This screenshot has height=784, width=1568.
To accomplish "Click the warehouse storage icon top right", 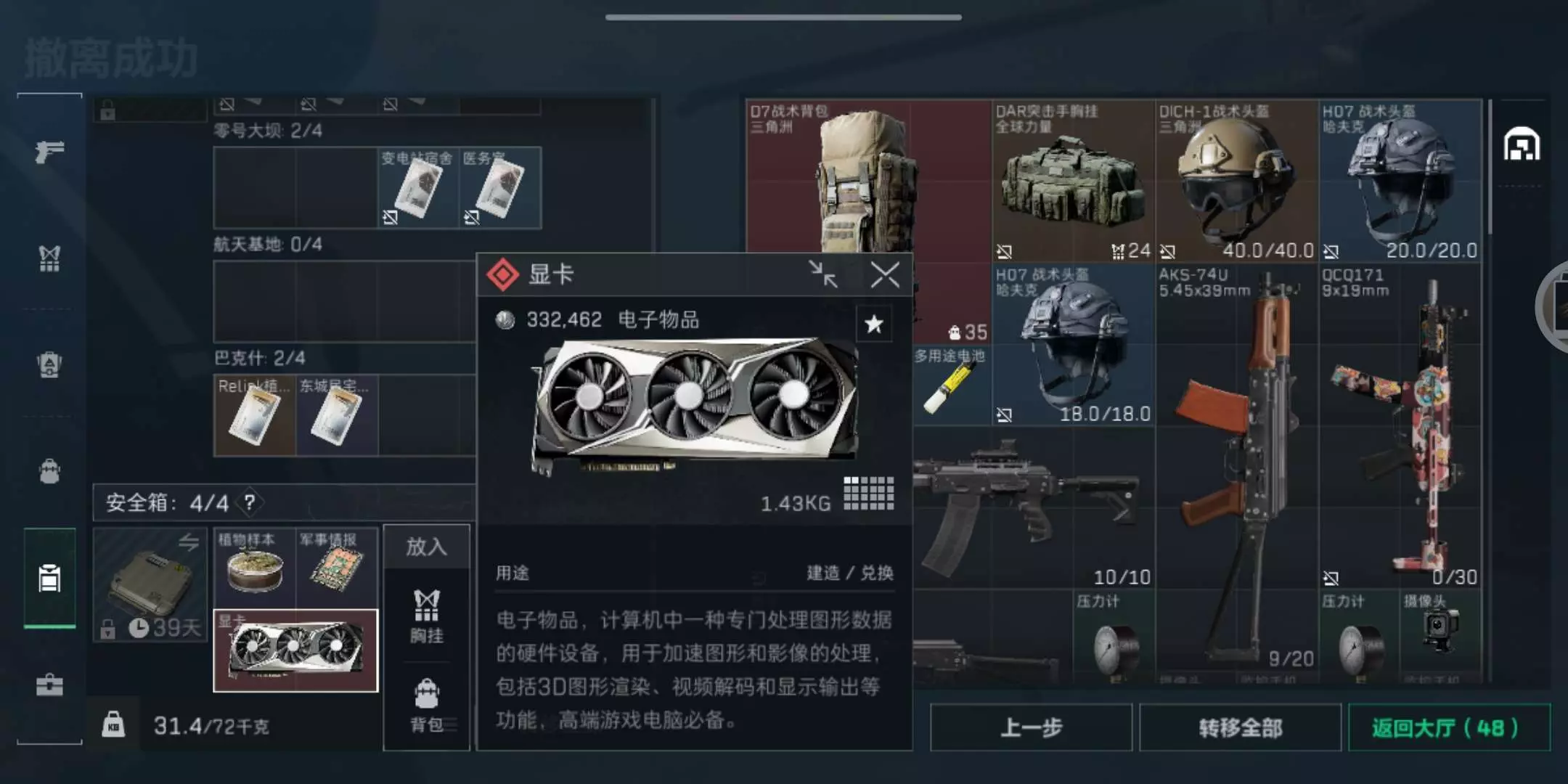I will [x=1522, y=144].
